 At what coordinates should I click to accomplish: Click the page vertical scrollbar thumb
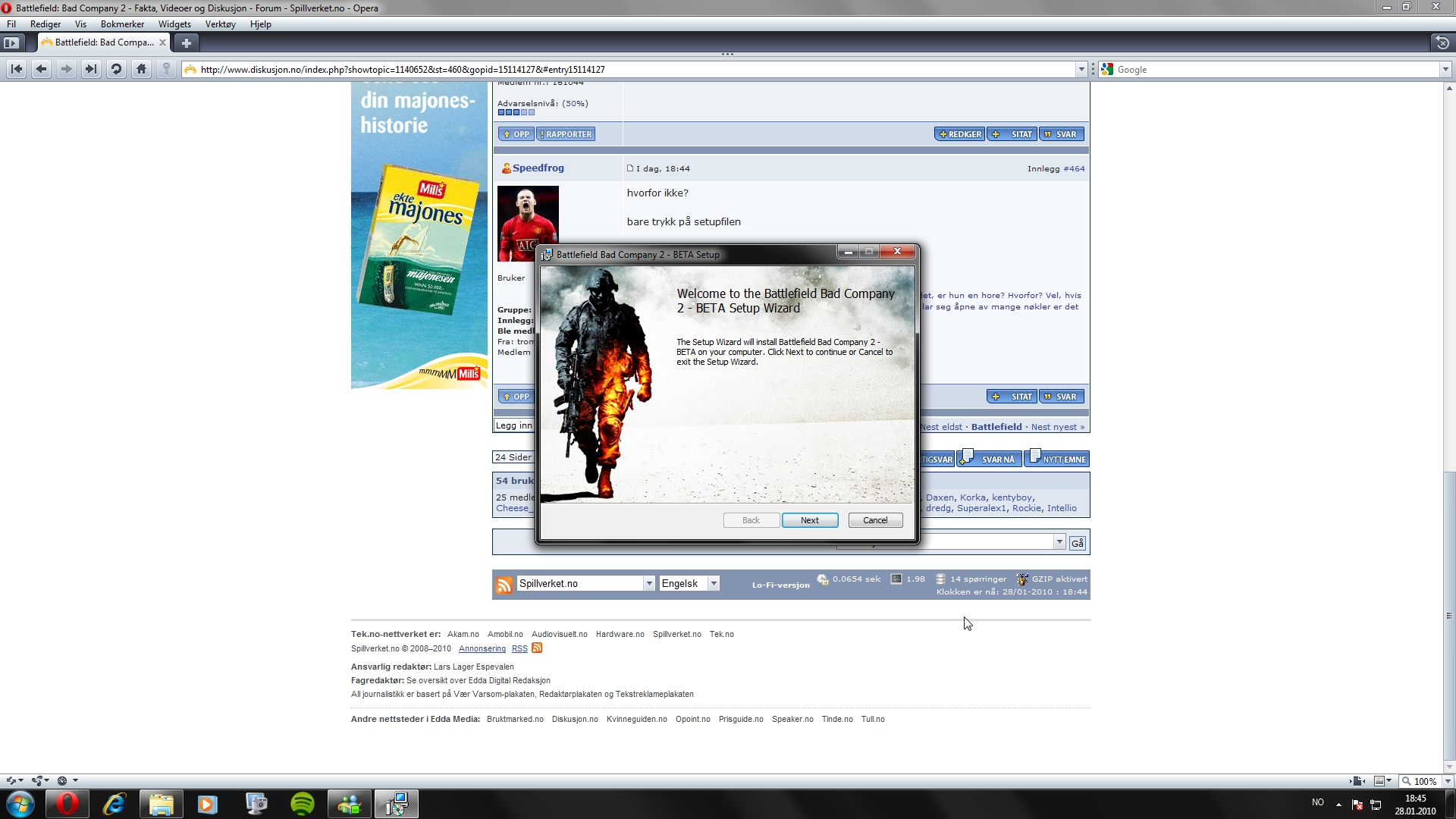click(1449, 615)
